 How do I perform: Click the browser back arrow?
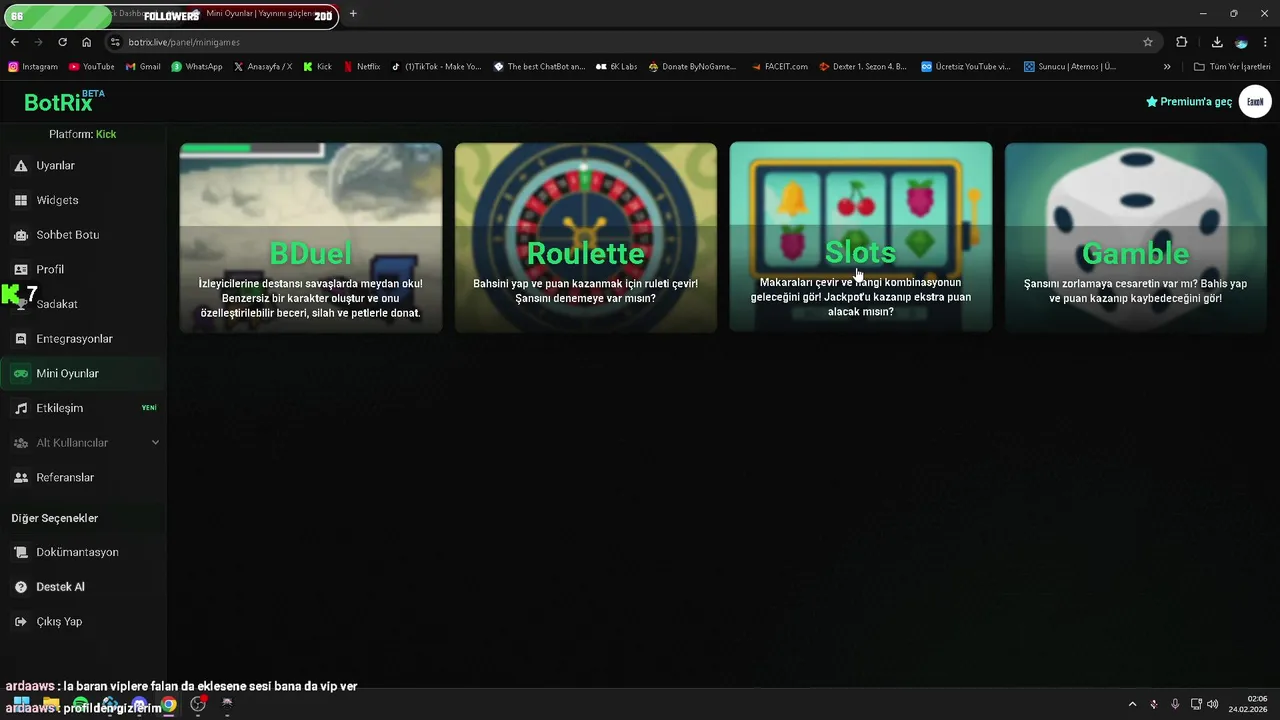(14, 42)
